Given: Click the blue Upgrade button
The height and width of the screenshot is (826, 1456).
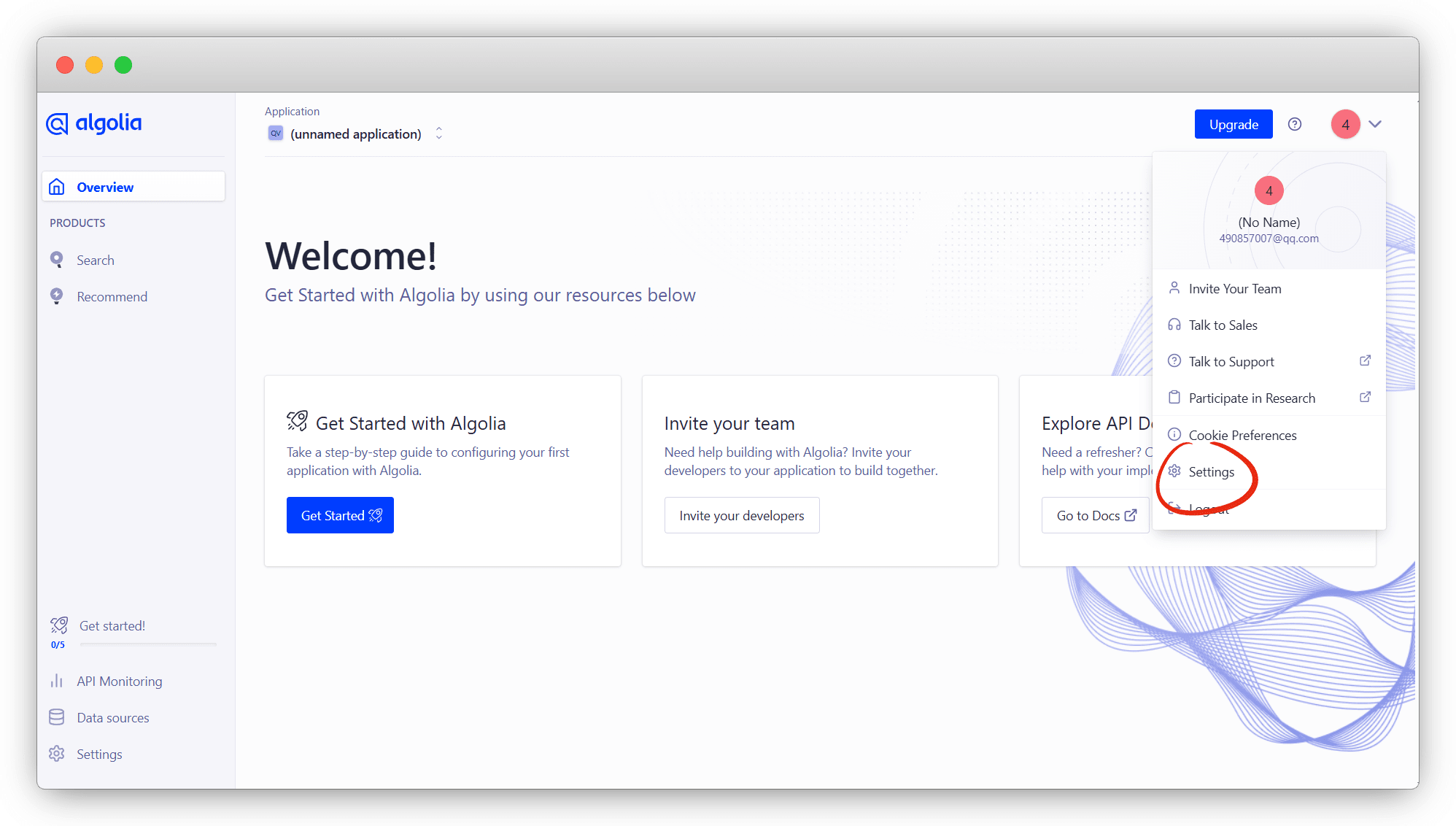Looking at the screenshot, I should pos(1233,124).
